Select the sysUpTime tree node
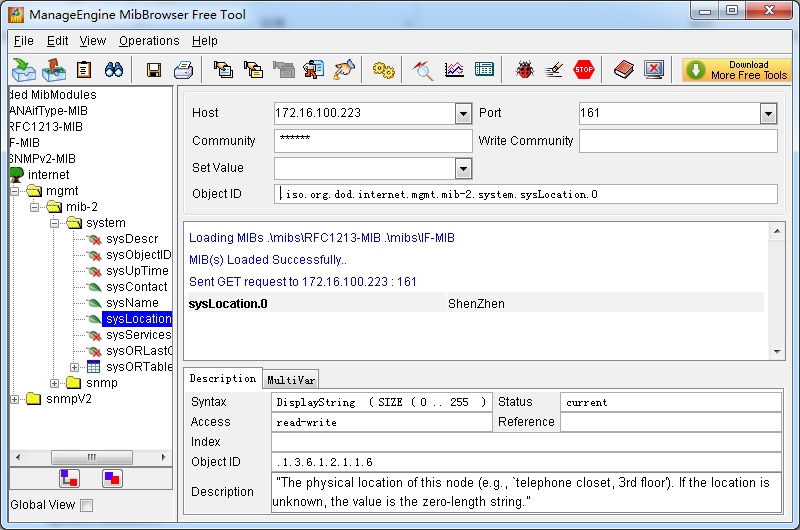The height and width of the screenshot is (530, 800). tap(137, 271)
